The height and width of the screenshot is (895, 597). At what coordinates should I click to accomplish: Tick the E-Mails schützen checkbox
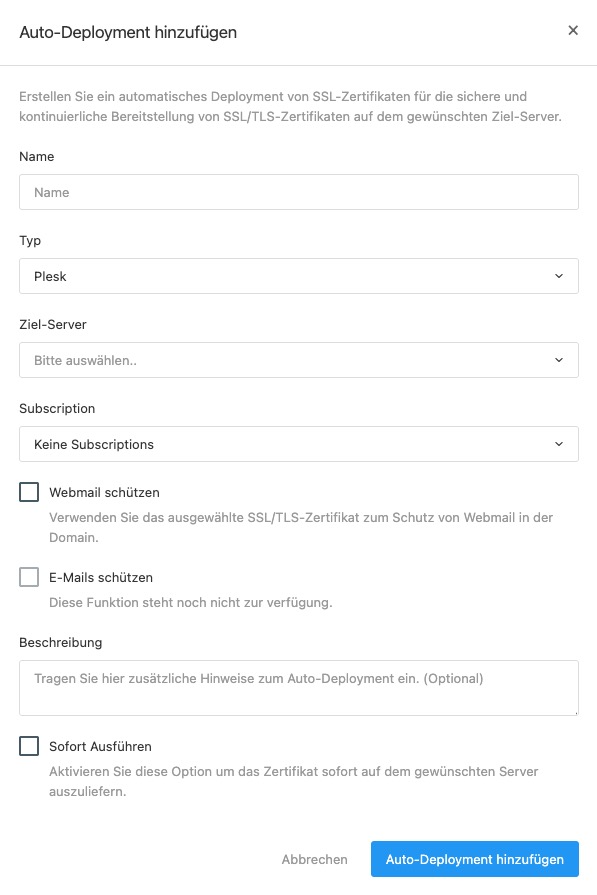pos(29,577)
